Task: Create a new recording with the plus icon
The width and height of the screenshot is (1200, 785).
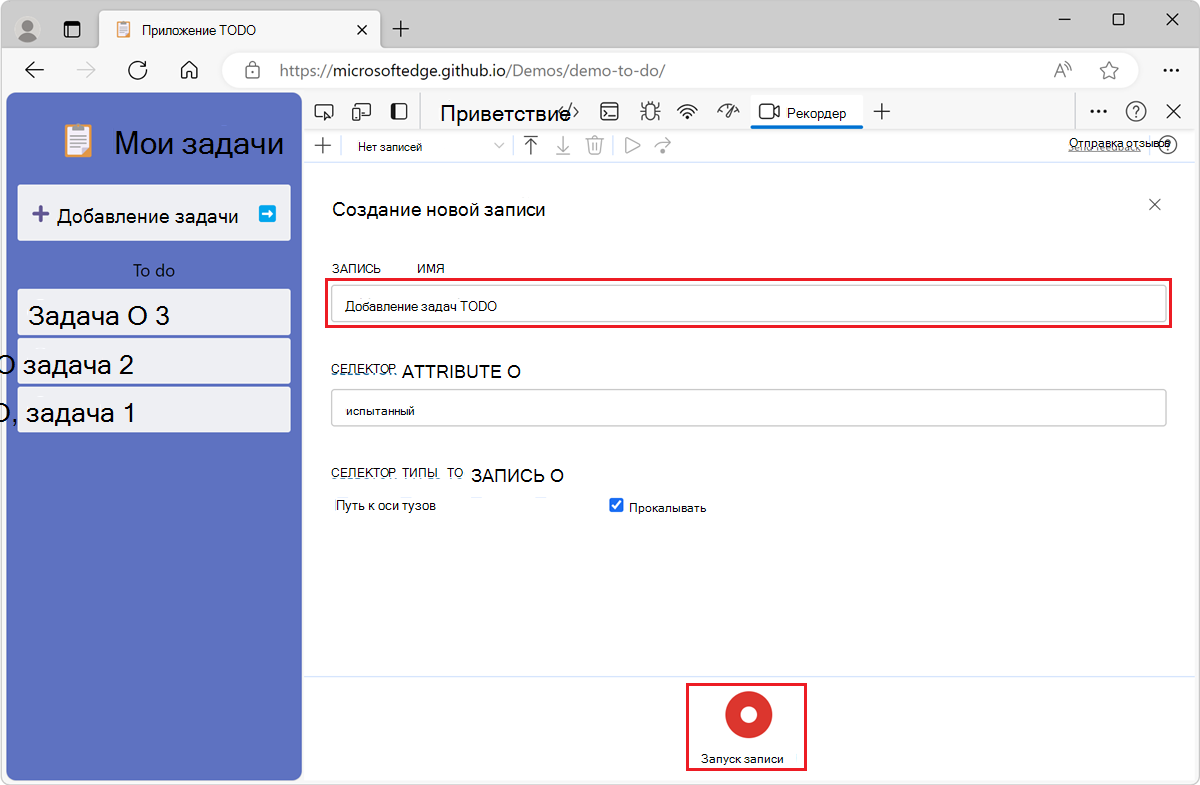Action: [322, 145]
